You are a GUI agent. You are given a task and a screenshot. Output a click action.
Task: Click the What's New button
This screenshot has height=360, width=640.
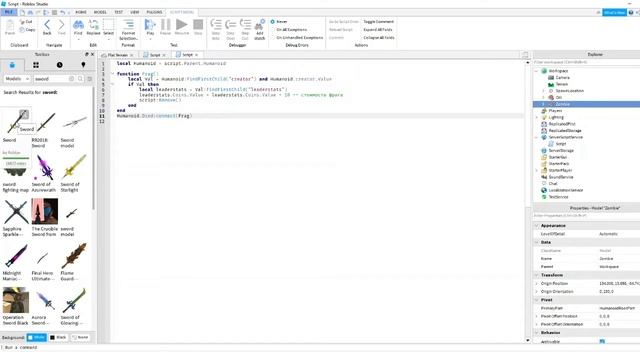614,13
